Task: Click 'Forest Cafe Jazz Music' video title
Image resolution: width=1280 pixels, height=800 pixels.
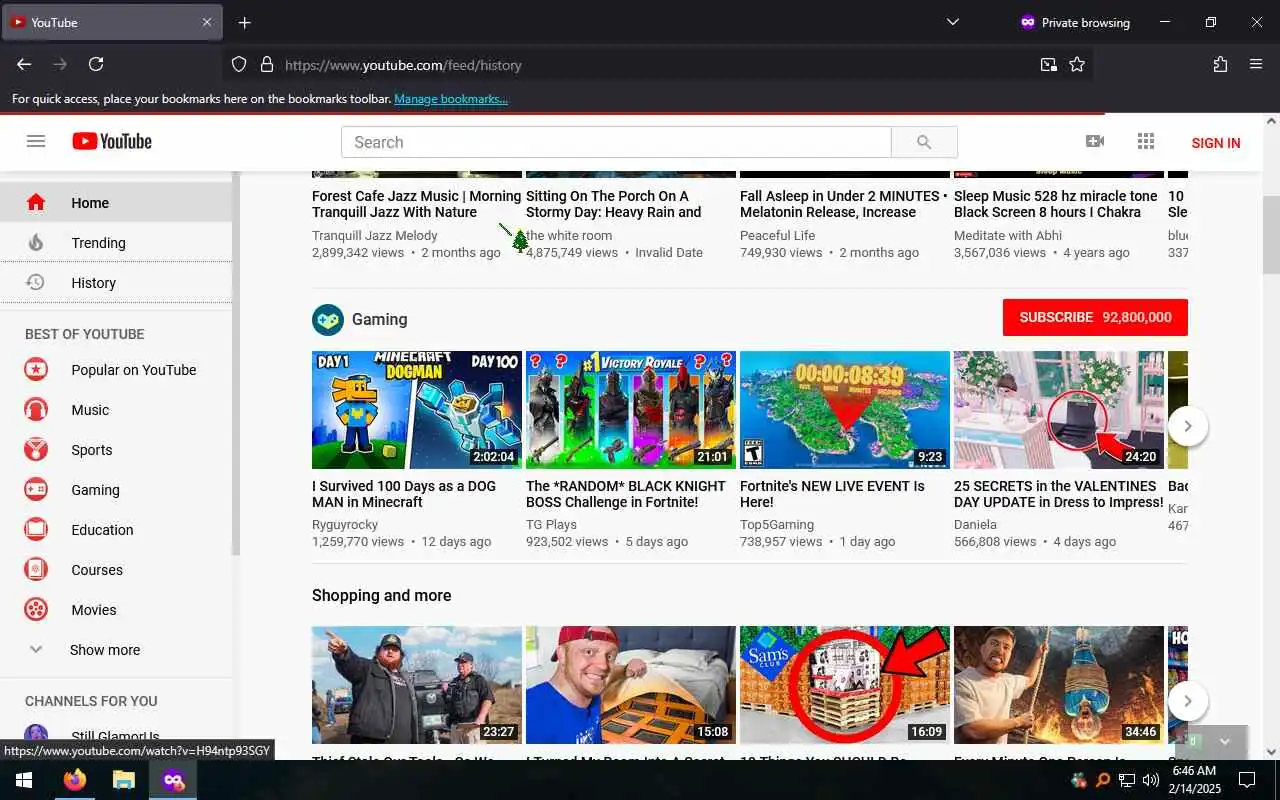Action: pyautogui.click(x=417, y=204)
